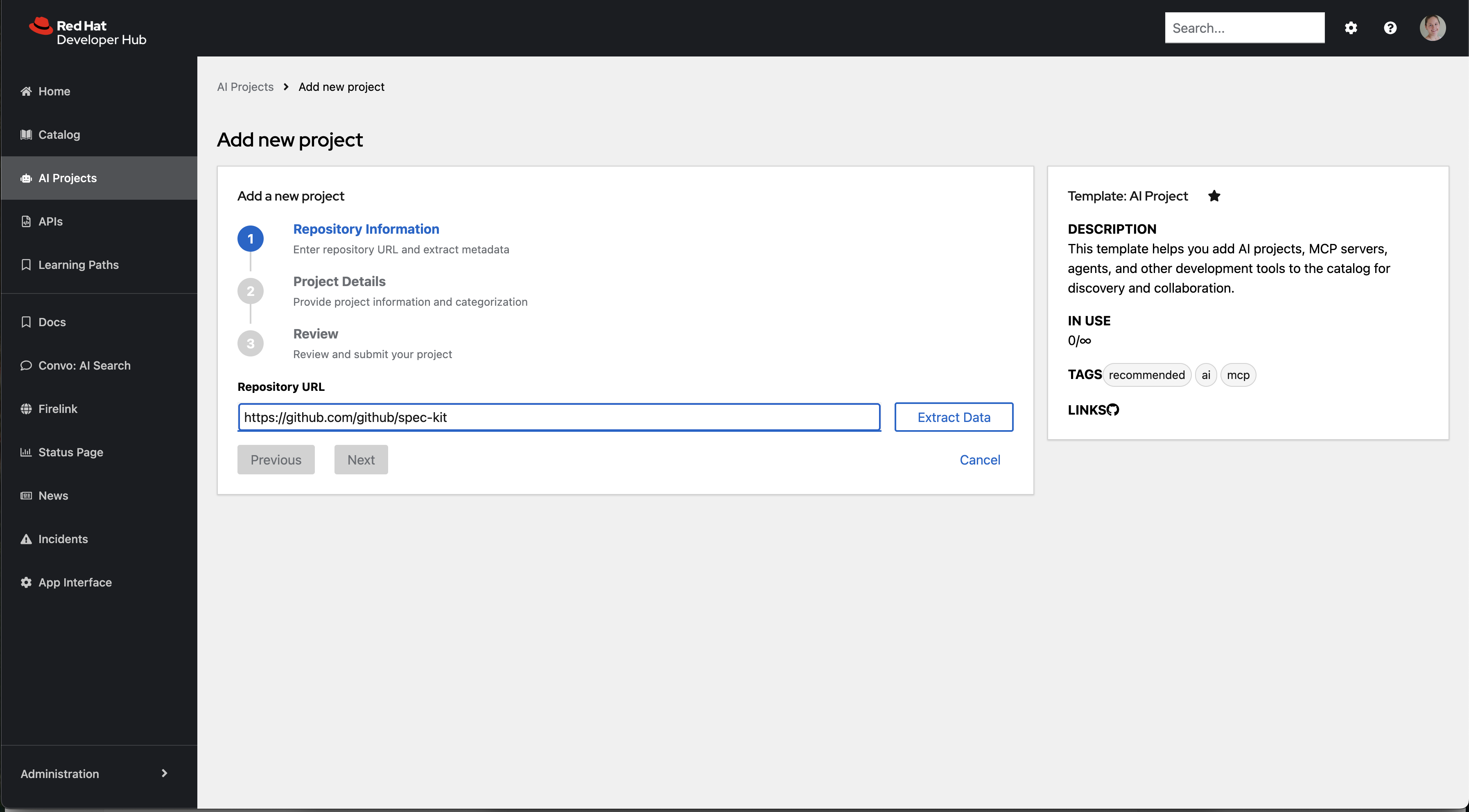Open the GitHub link icon under Links
The height and width of the screenshot is (812, 1469).
[1112, 410]
